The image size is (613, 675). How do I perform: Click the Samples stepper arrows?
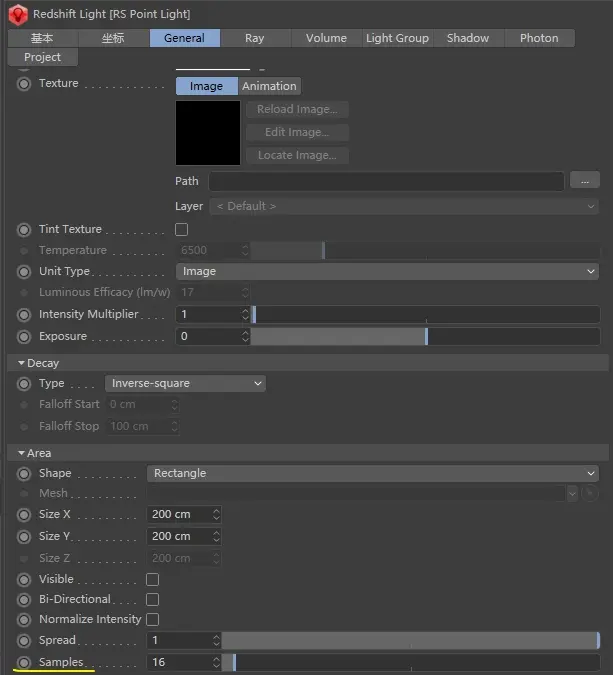(217, 662)
